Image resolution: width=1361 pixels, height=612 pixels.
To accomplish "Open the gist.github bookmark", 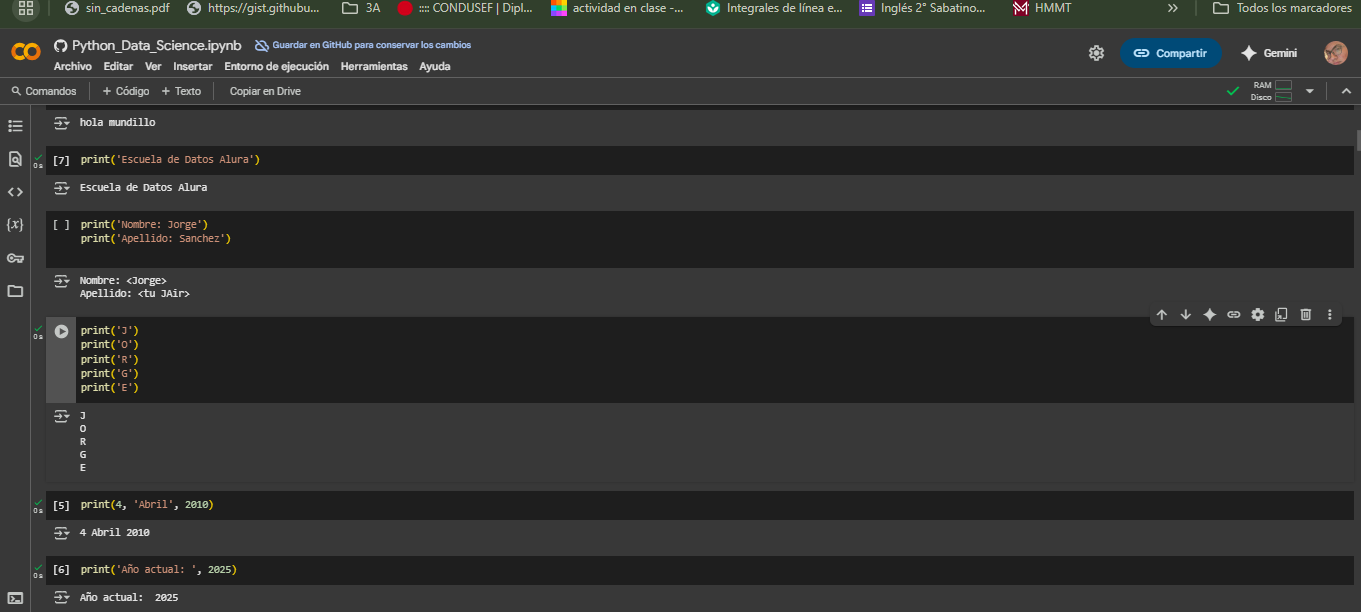I will tap(253, 8).
